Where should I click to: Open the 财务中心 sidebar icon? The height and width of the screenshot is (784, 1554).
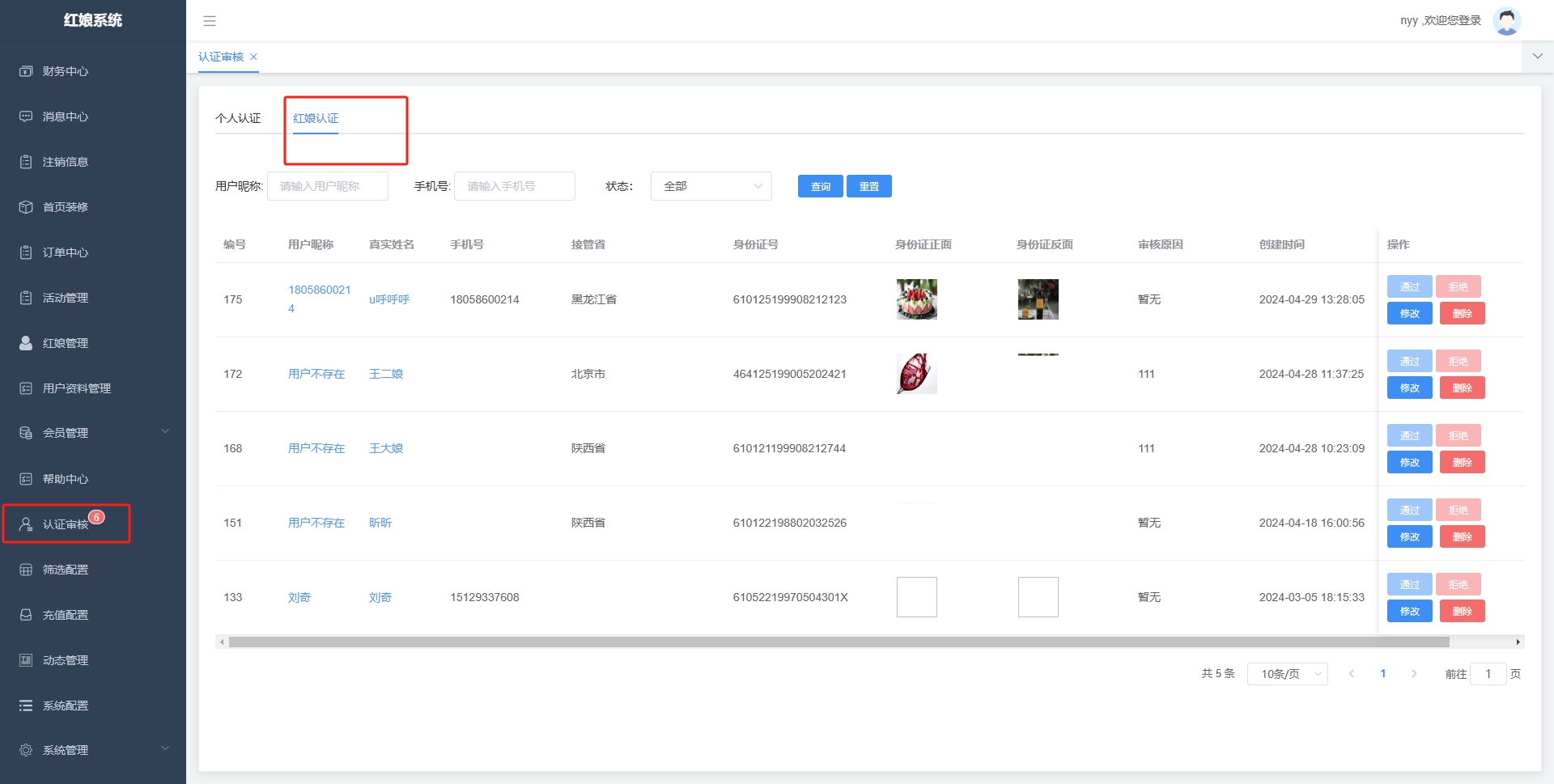[26, 71]
